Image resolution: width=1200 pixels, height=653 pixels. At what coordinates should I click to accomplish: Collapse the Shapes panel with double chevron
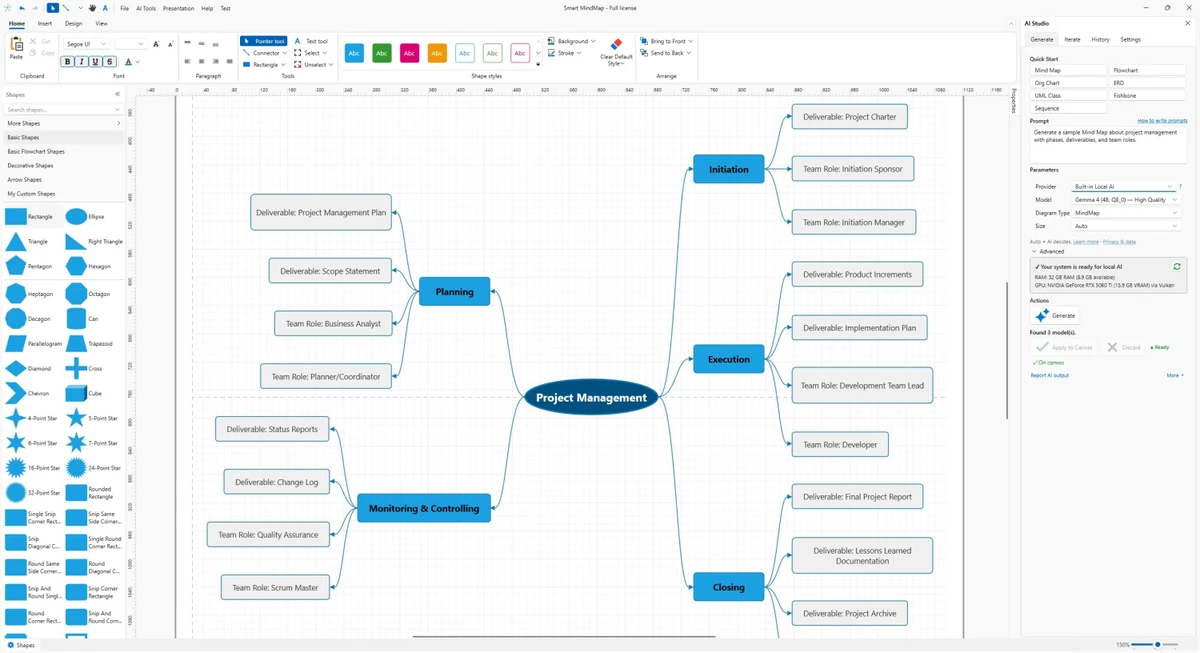pyautogui.click(x=117, y=94)
